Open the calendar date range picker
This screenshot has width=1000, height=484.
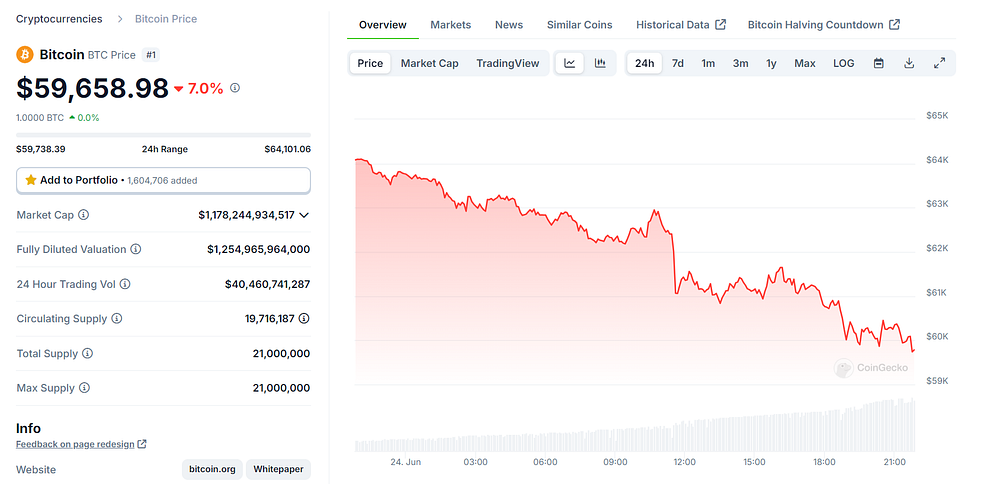(878, 63)
